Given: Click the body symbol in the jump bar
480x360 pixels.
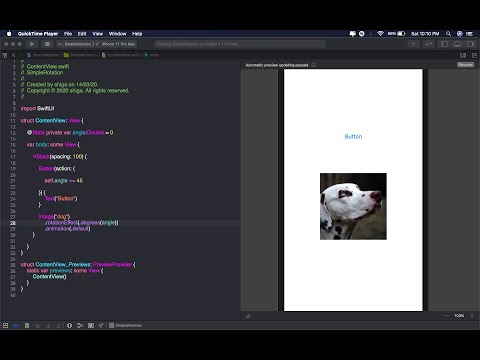Looking at the screenshot, I should [152, 55].
